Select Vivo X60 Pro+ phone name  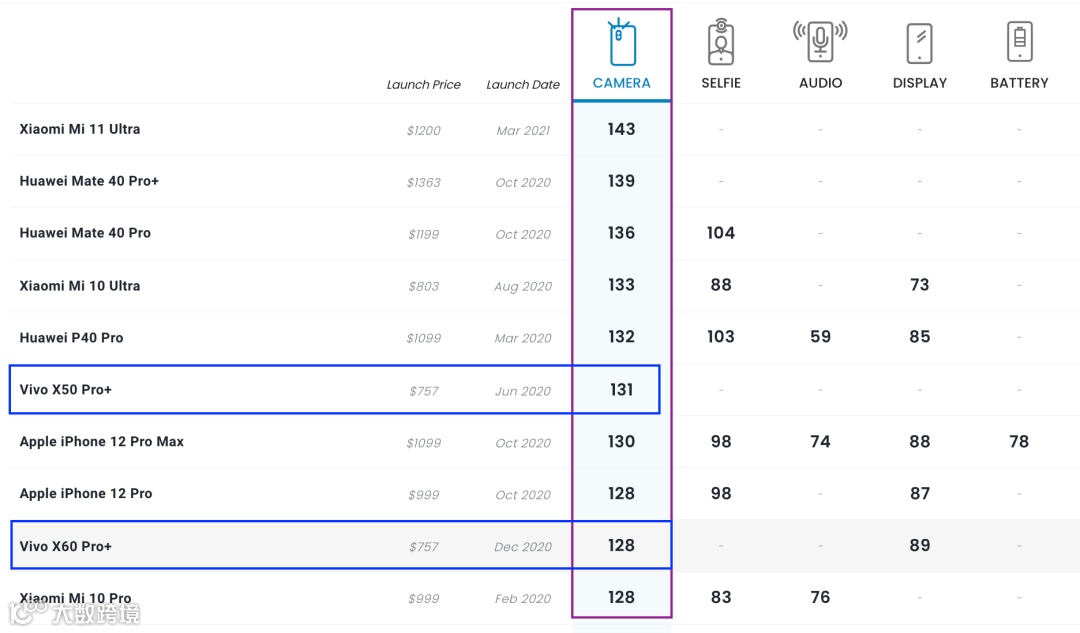tap(66, 546)
